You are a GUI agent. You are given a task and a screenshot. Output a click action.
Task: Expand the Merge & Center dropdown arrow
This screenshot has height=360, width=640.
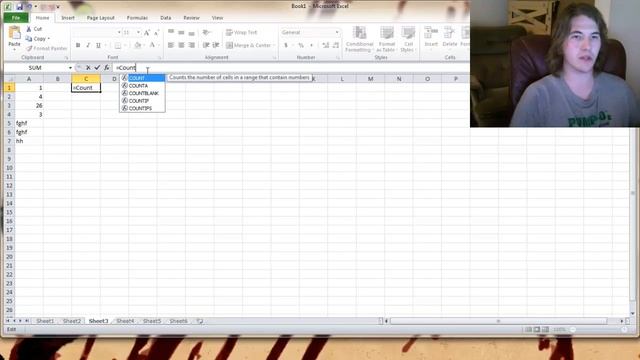point(274,45)
